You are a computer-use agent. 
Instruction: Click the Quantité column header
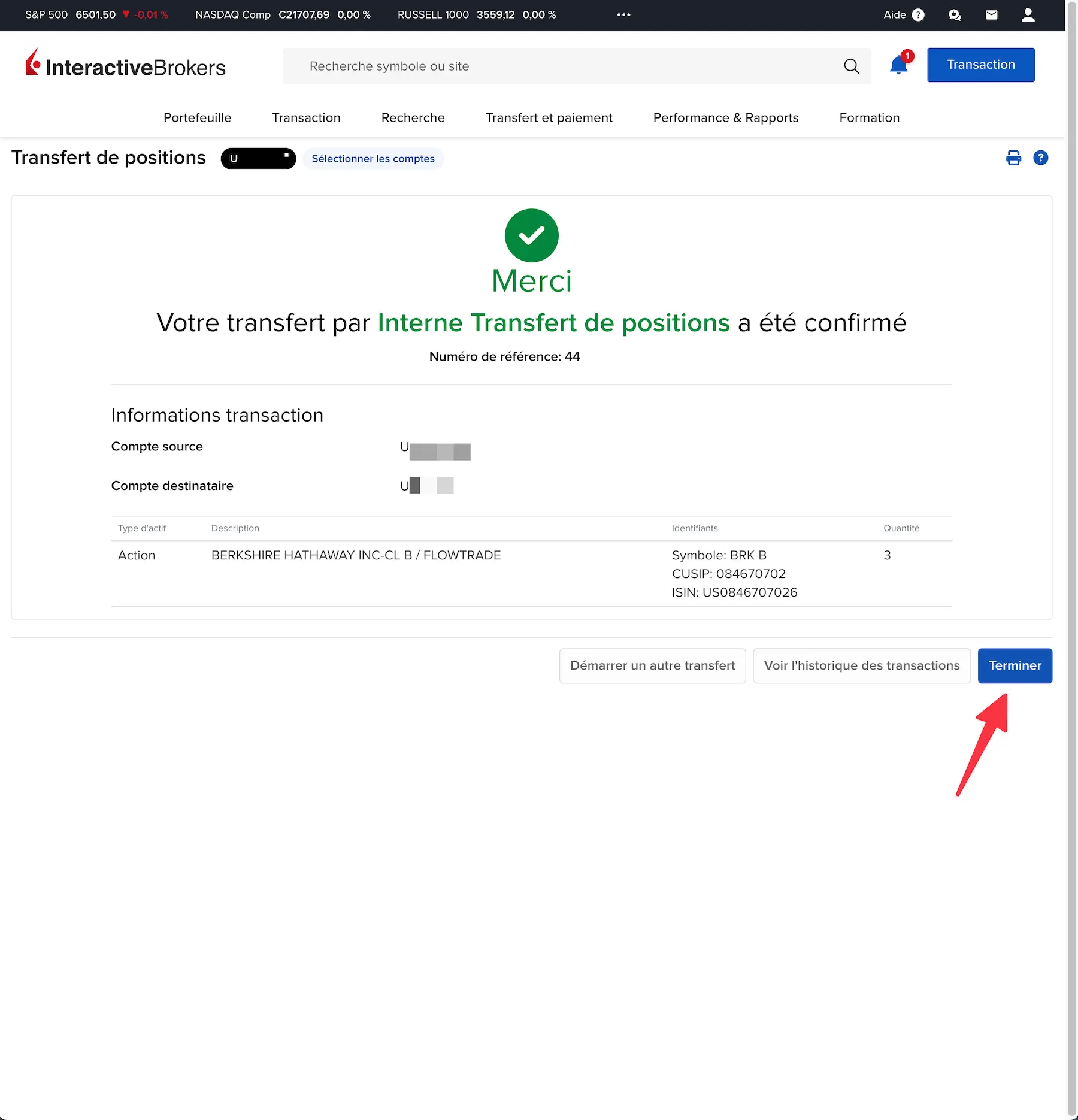[x=901, y=528]
